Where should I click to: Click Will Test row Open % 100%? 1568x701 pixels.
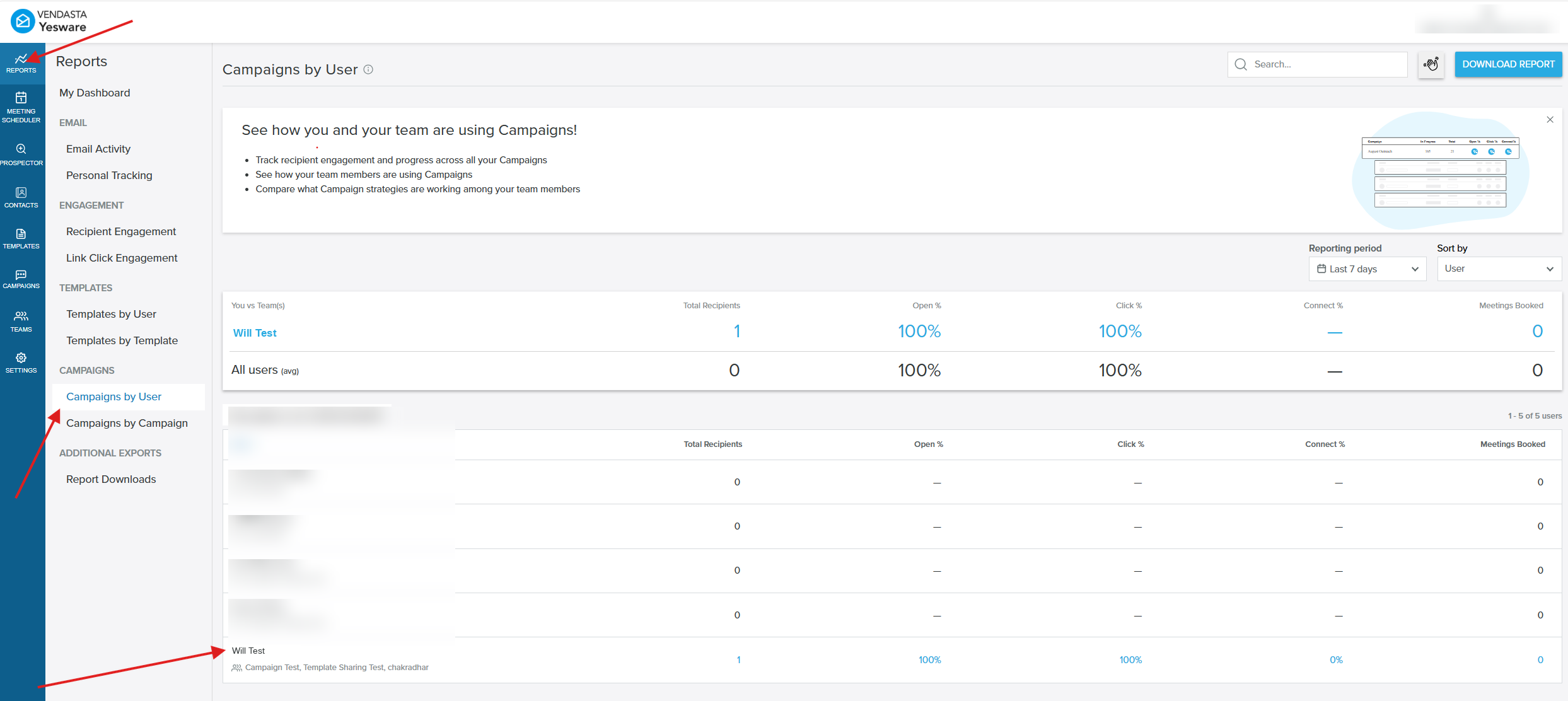(929, 660)
